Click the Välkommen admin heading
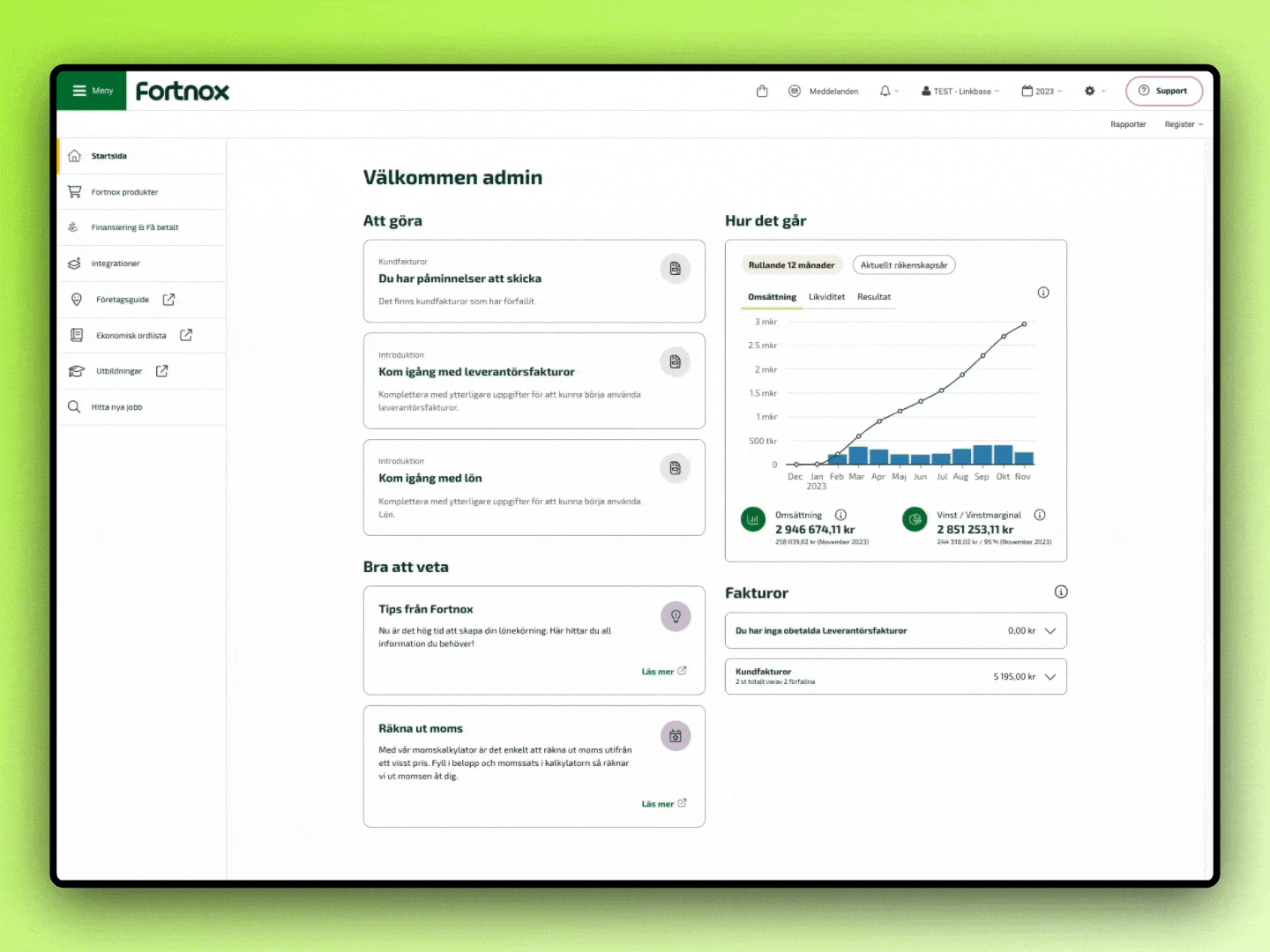 (x=452, y=178)
